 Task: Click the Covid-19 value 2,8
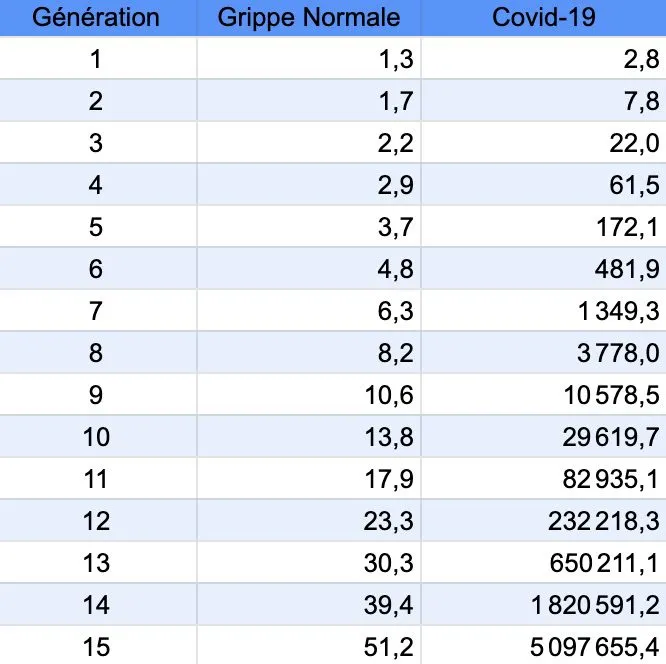[639, 59]
